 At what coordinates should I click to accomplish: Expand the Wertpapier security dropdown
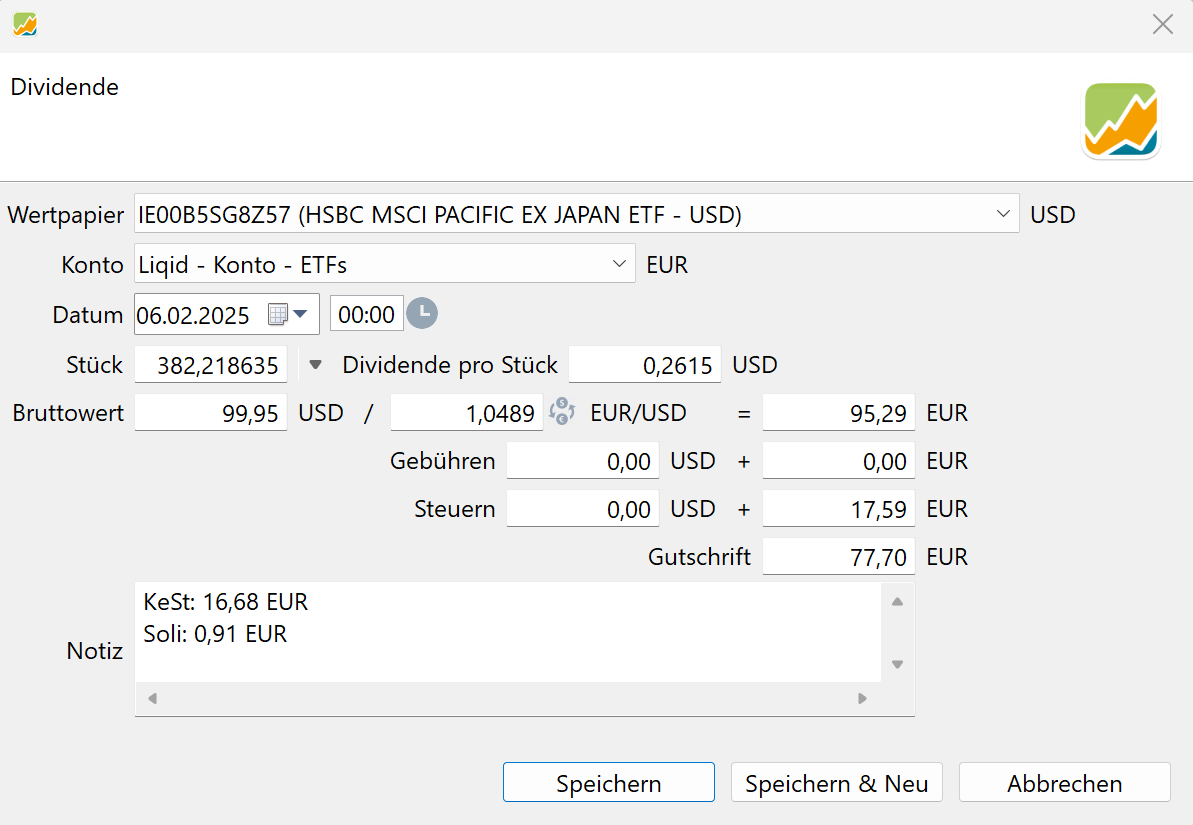pyautogui.click(x=1003, y=214)
